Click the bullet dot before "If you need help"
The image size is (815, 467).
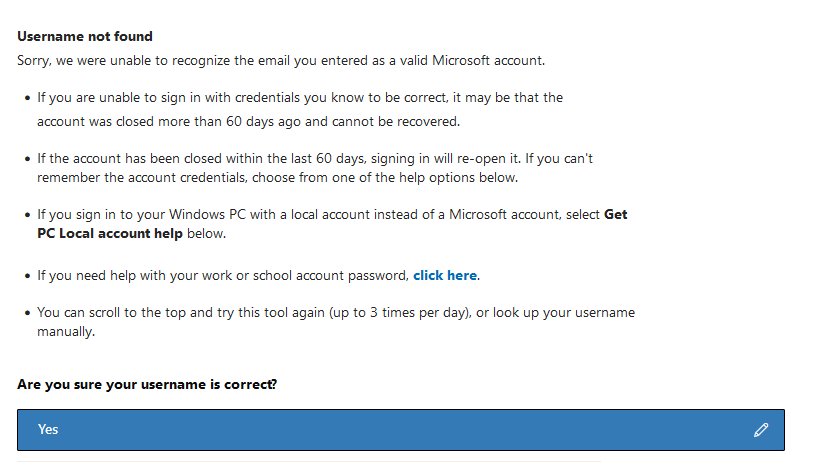pos(26,276)
